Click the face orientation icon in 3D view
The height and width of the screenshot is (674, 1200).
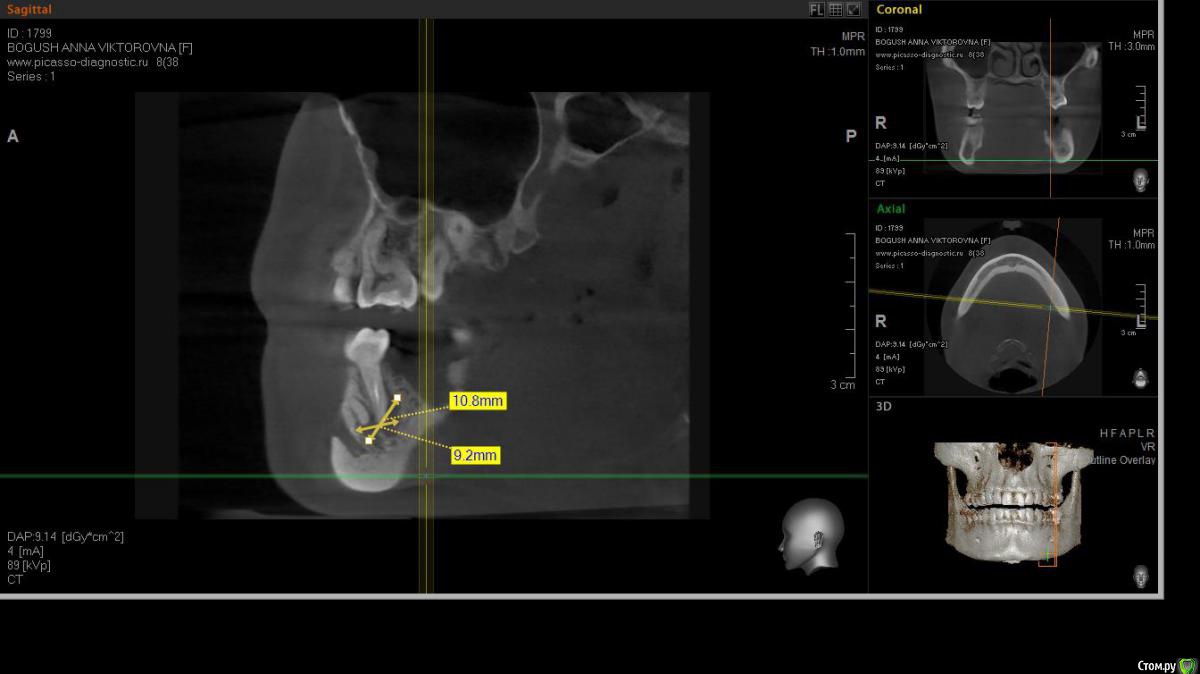pos(1141,576)
